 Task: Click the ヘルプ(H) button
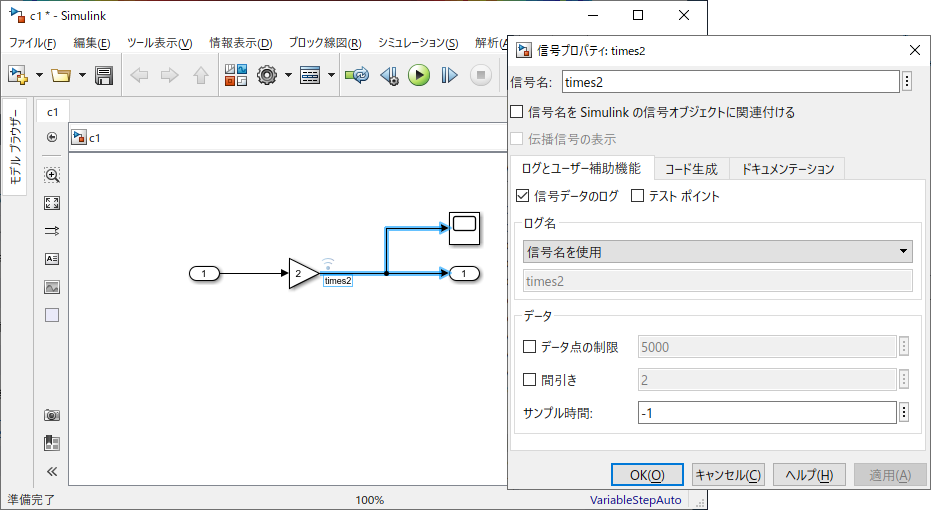pyautogui.click(x=809, y=475)
